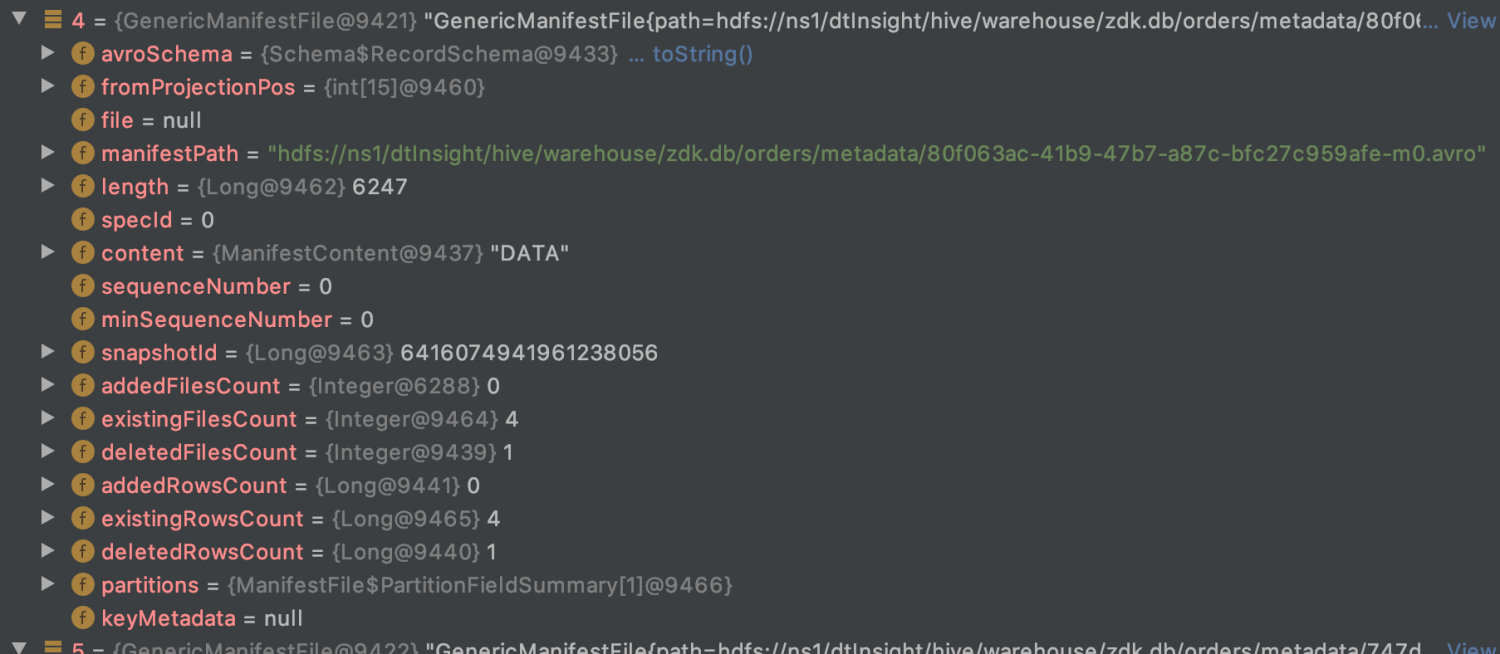
Task: Expand the content ManifestContent node
Action: point(47,252)
